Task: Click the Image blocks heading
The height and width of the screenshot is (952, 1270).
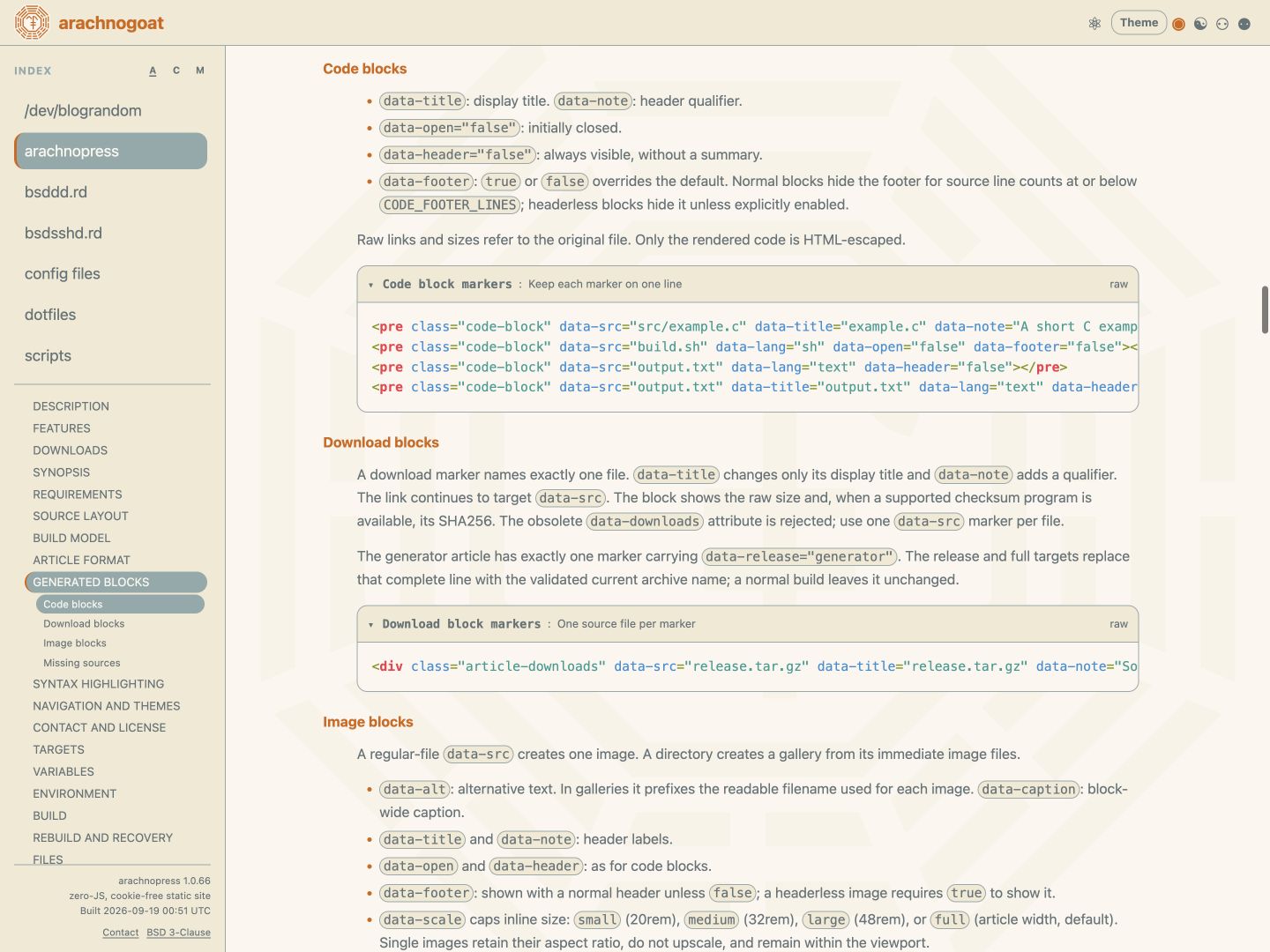Action: click(368, 722)
